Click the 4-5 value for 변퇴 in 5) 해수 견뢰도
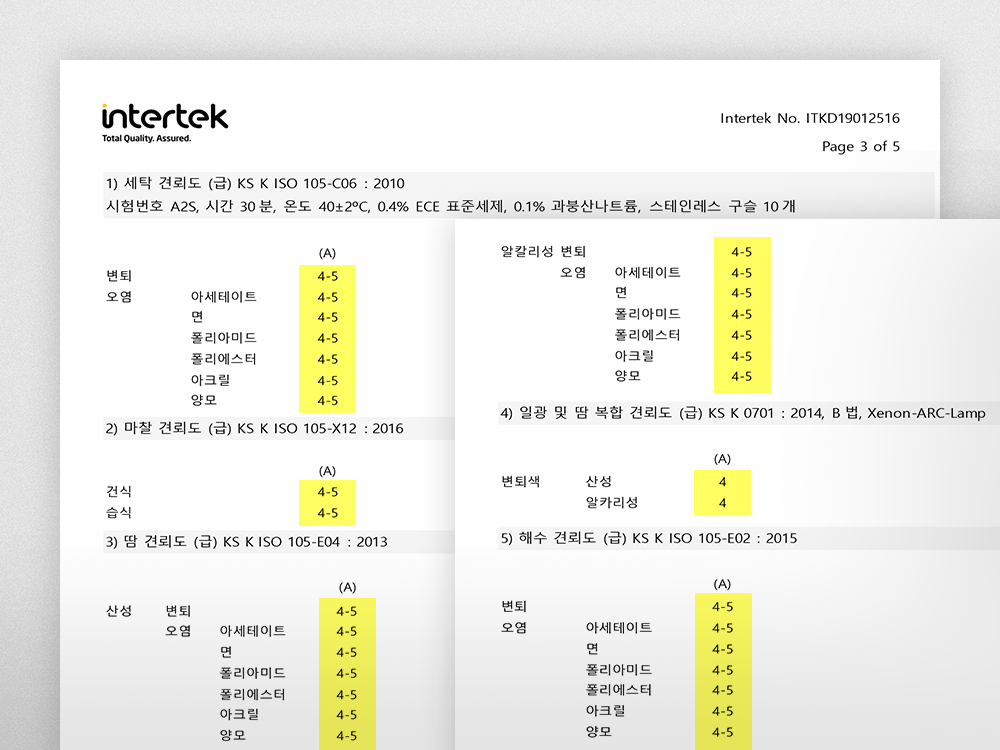Screen dimensions: 1000x750 723,607
